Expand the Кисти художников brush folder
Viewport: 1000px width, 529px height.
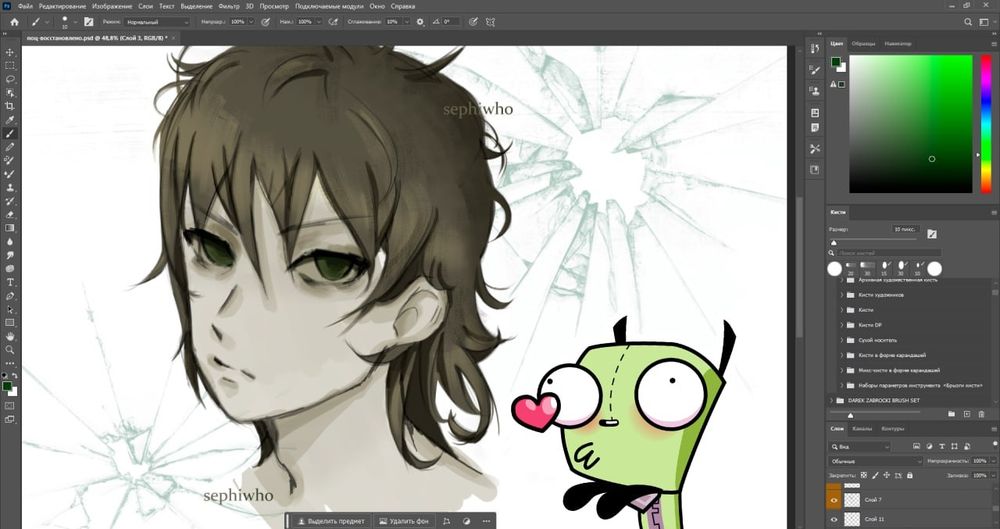842,295
